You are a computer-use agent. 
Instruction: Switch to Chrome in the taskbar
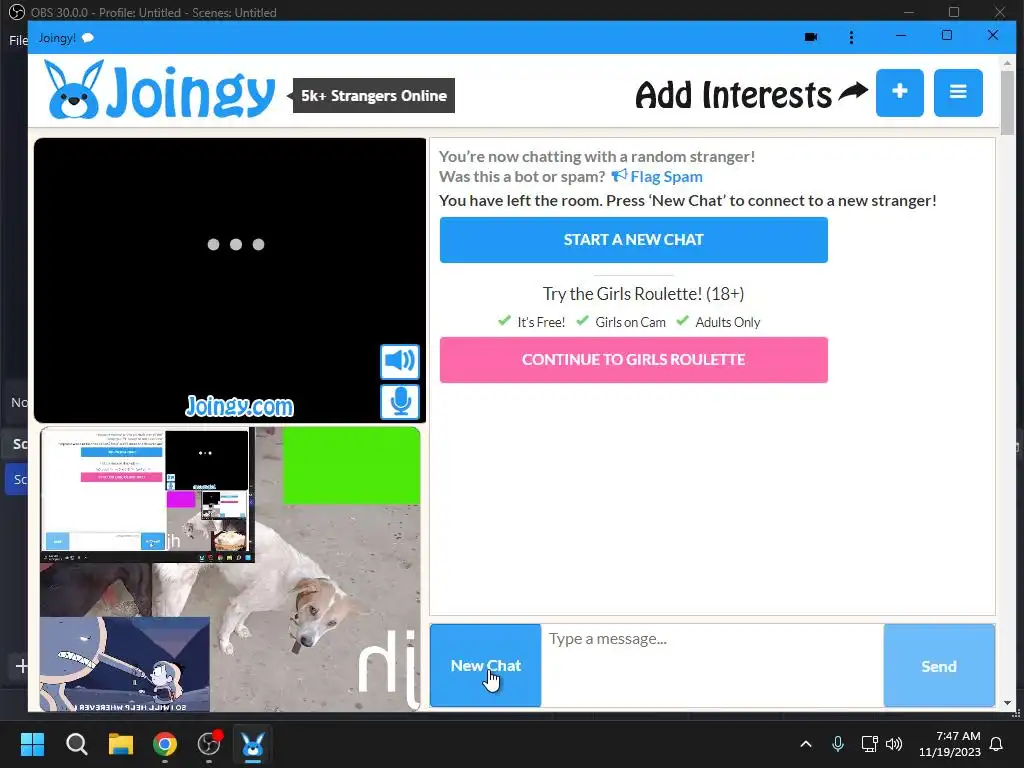165,744
